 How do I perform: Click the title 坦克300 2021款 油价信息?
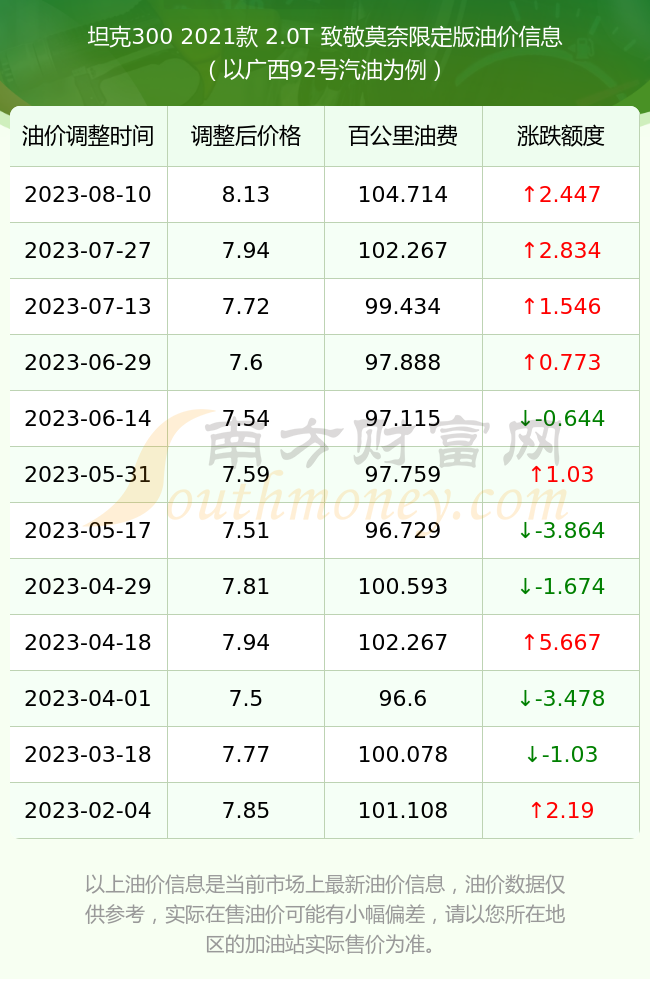click(x=325, y=36)
